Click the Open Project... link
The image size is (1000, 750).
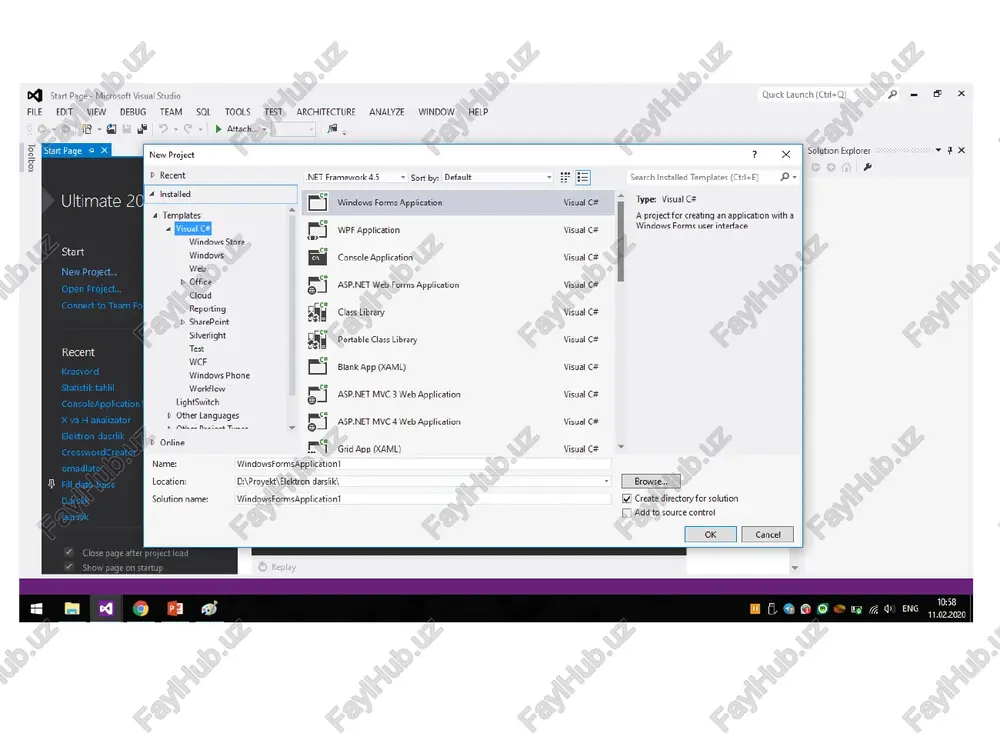tap(91, 289)
